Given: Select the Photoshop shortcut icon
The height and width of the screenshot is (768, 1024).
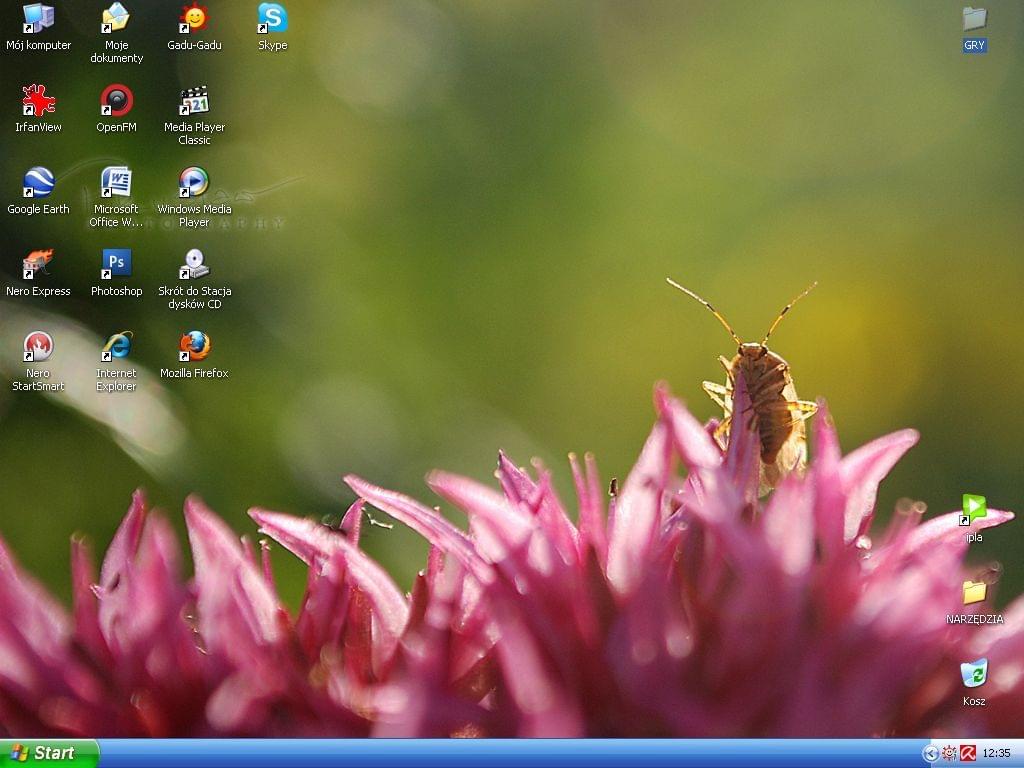Looking at the screenshot, I should (116, 264).
